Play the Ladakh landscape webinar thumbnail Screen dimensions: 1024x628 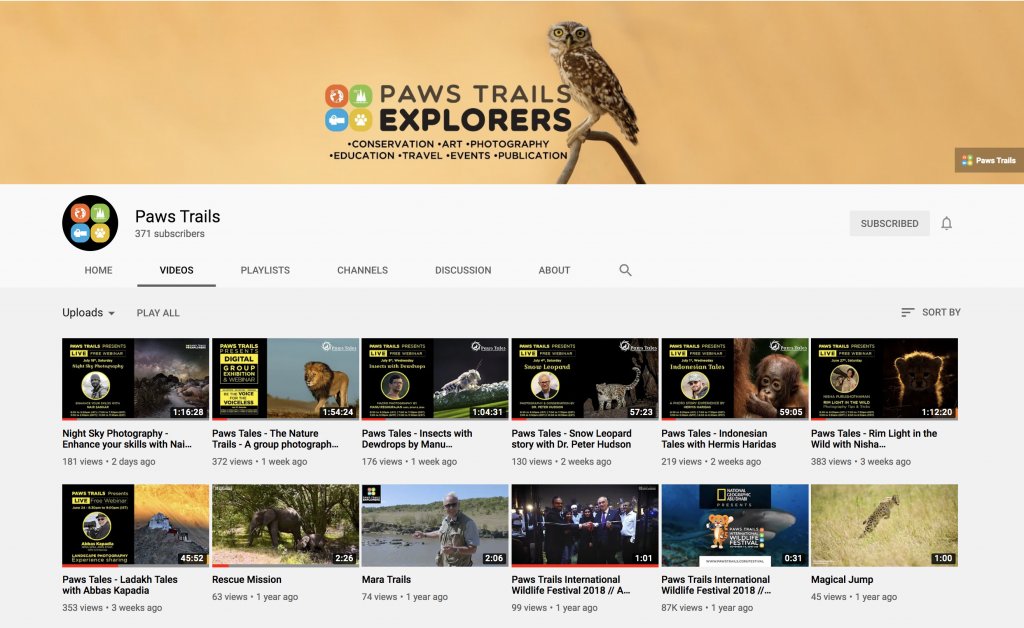click(x=135, y=525)
